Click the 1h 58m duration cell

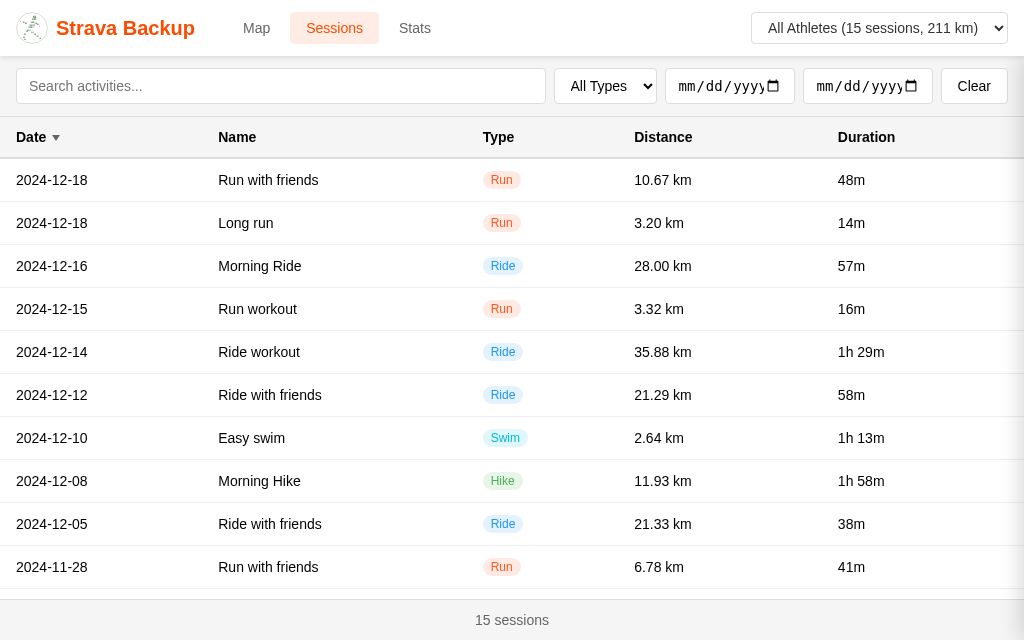coord(861,481)
